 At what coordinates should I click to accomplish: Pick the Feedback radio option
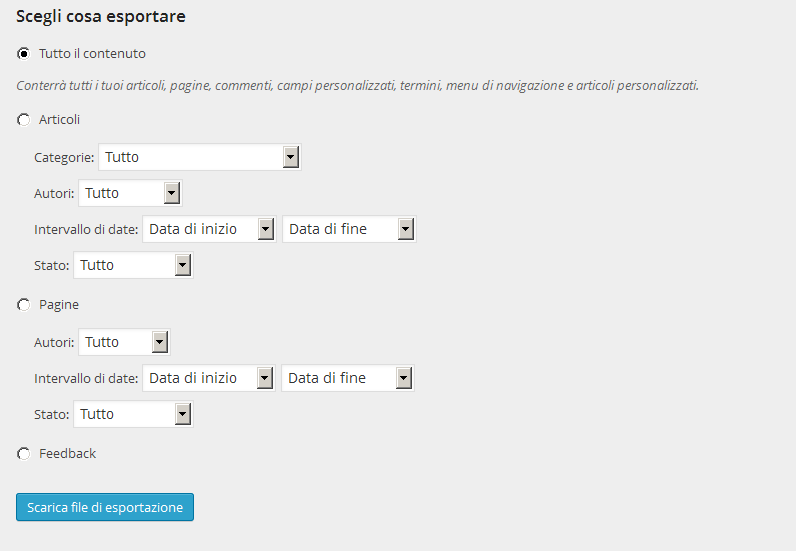click(x=23, y=454)
